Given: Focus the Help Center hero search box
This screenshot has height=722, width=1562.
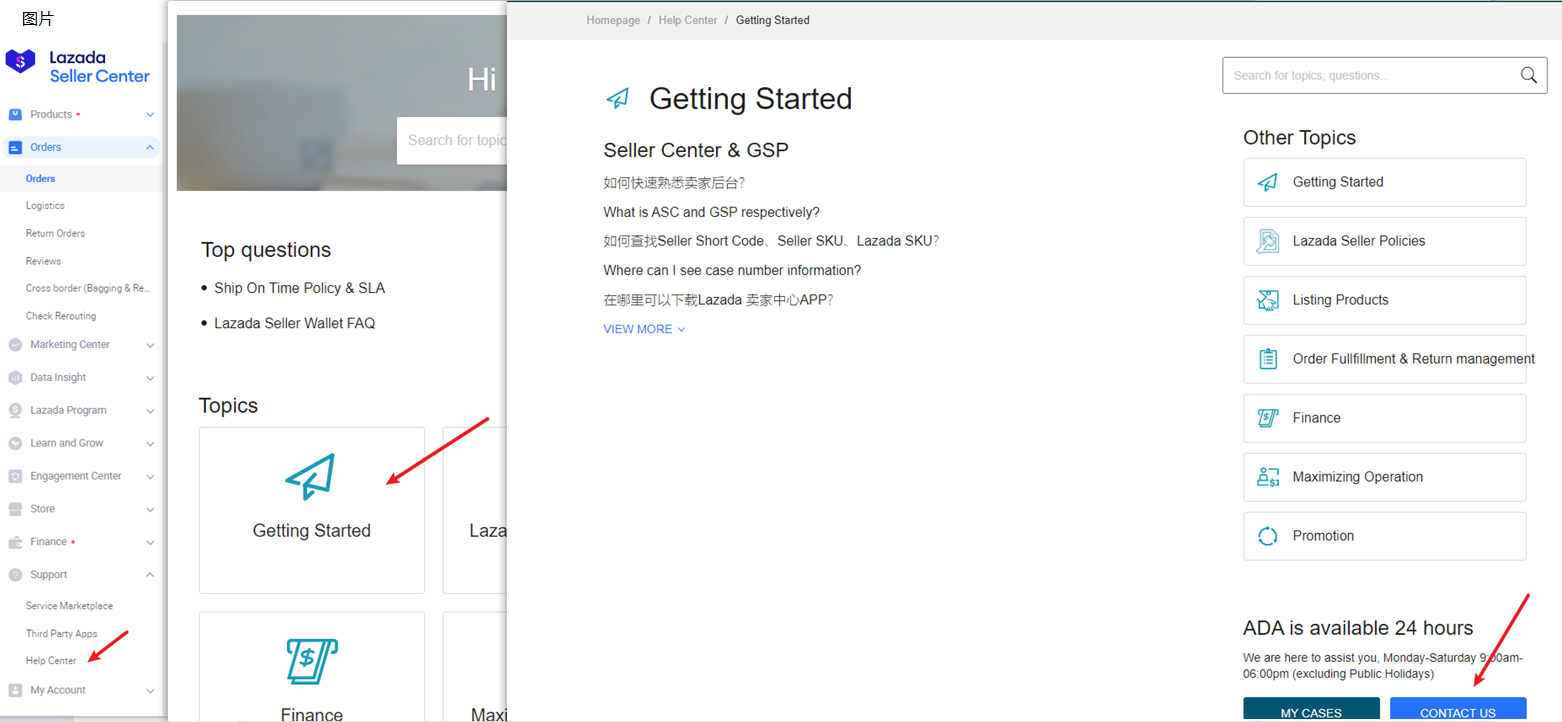Looking at the screenshot, I should pyautogui.click(x=452, y=140).
